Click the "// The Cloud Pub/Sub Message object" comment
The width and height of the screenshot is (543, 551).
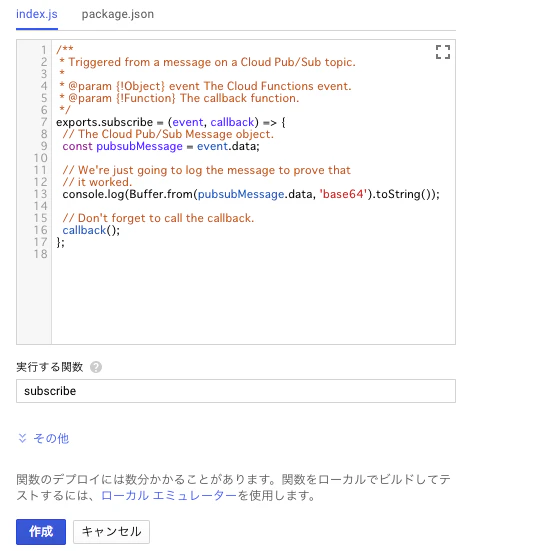(168, 134)
